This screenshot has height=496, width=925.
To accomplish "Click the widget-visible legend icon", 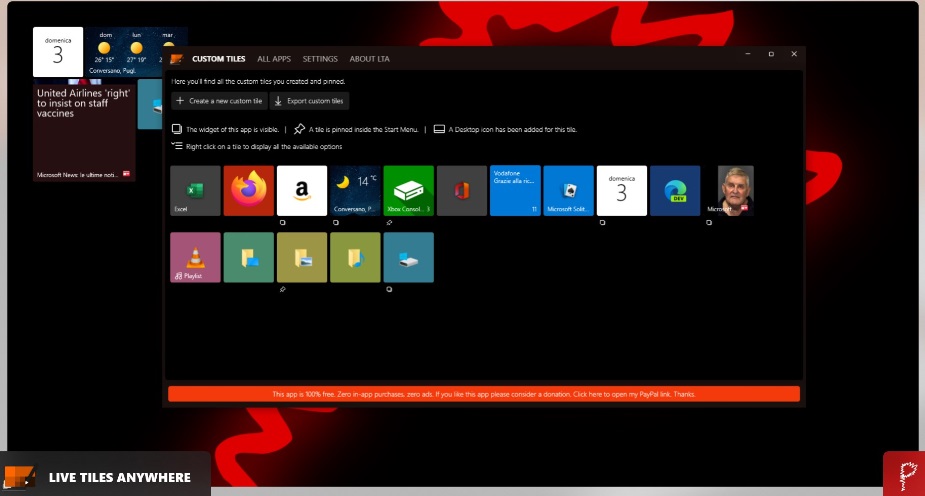I will 176,129.
